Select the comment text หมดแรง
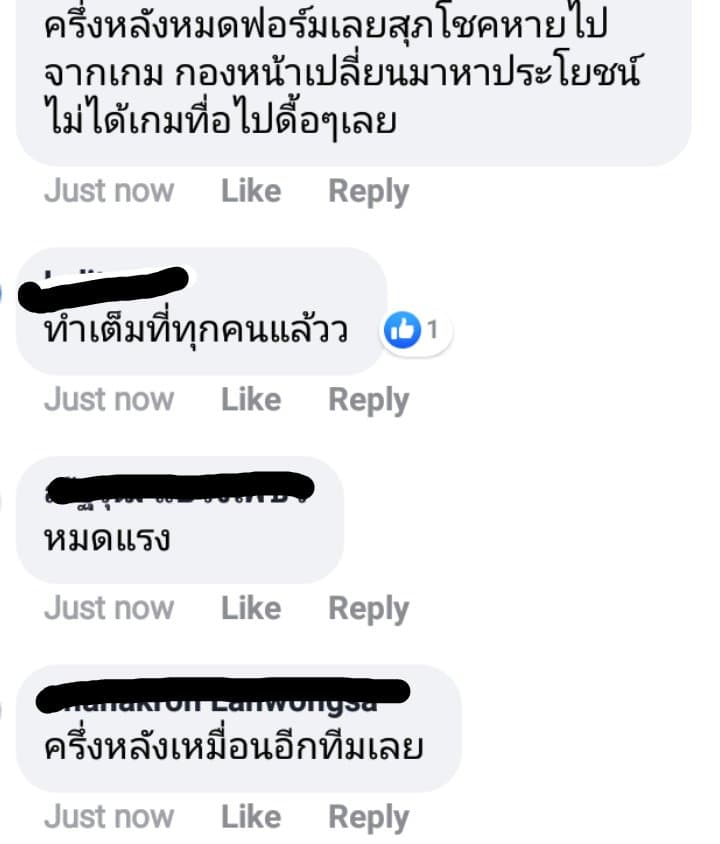 [x=107, y=539]
